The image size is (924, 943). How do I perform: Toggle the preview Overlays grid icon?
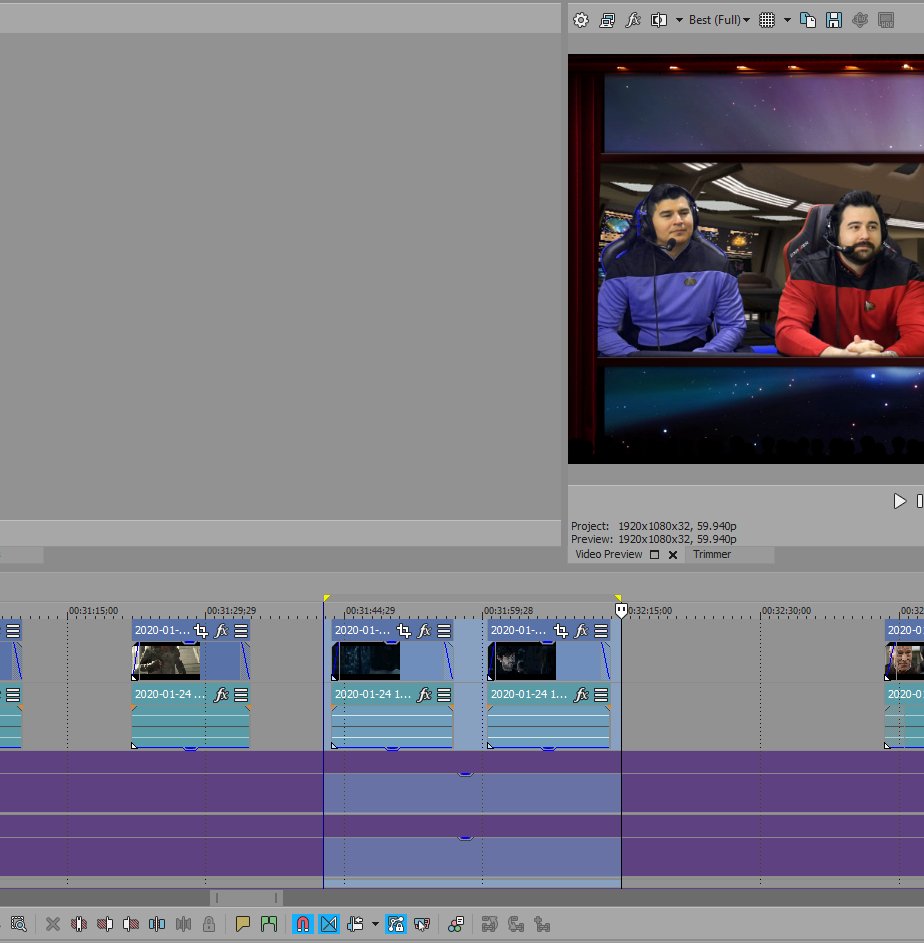pos(767,20)
